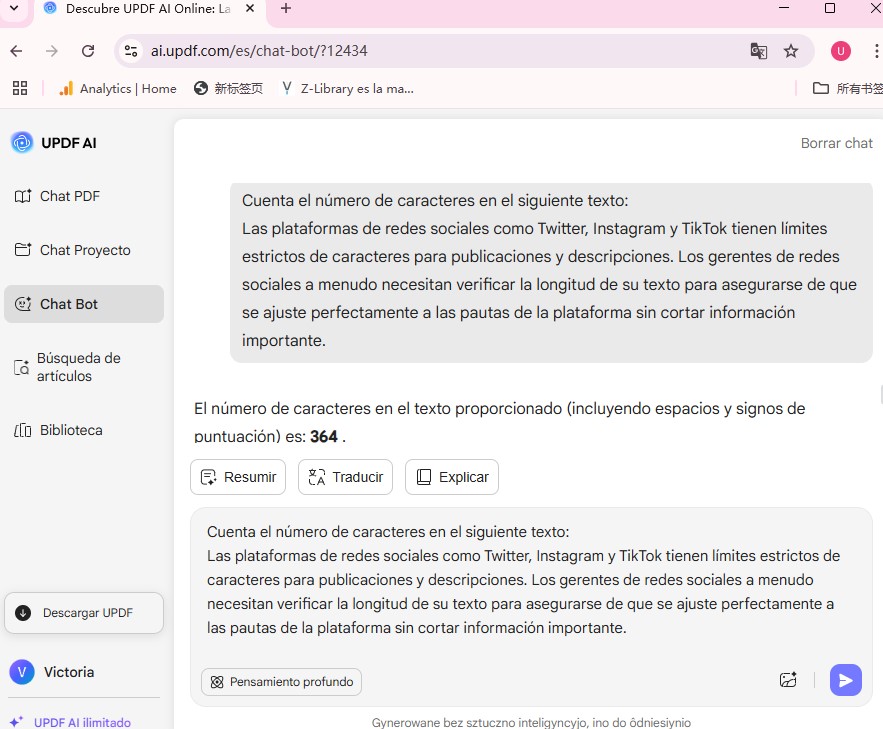Click the Chat Proyecto folder icon
The height and width of the screenshot is (729, 883).
(23, 249)
